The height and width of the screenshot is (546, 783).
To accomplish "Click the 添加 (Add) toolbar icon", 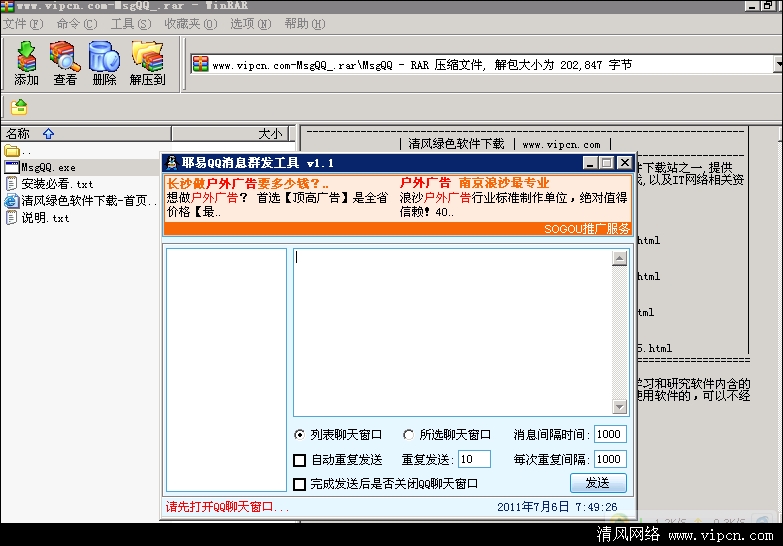I will tap(26, 63).
